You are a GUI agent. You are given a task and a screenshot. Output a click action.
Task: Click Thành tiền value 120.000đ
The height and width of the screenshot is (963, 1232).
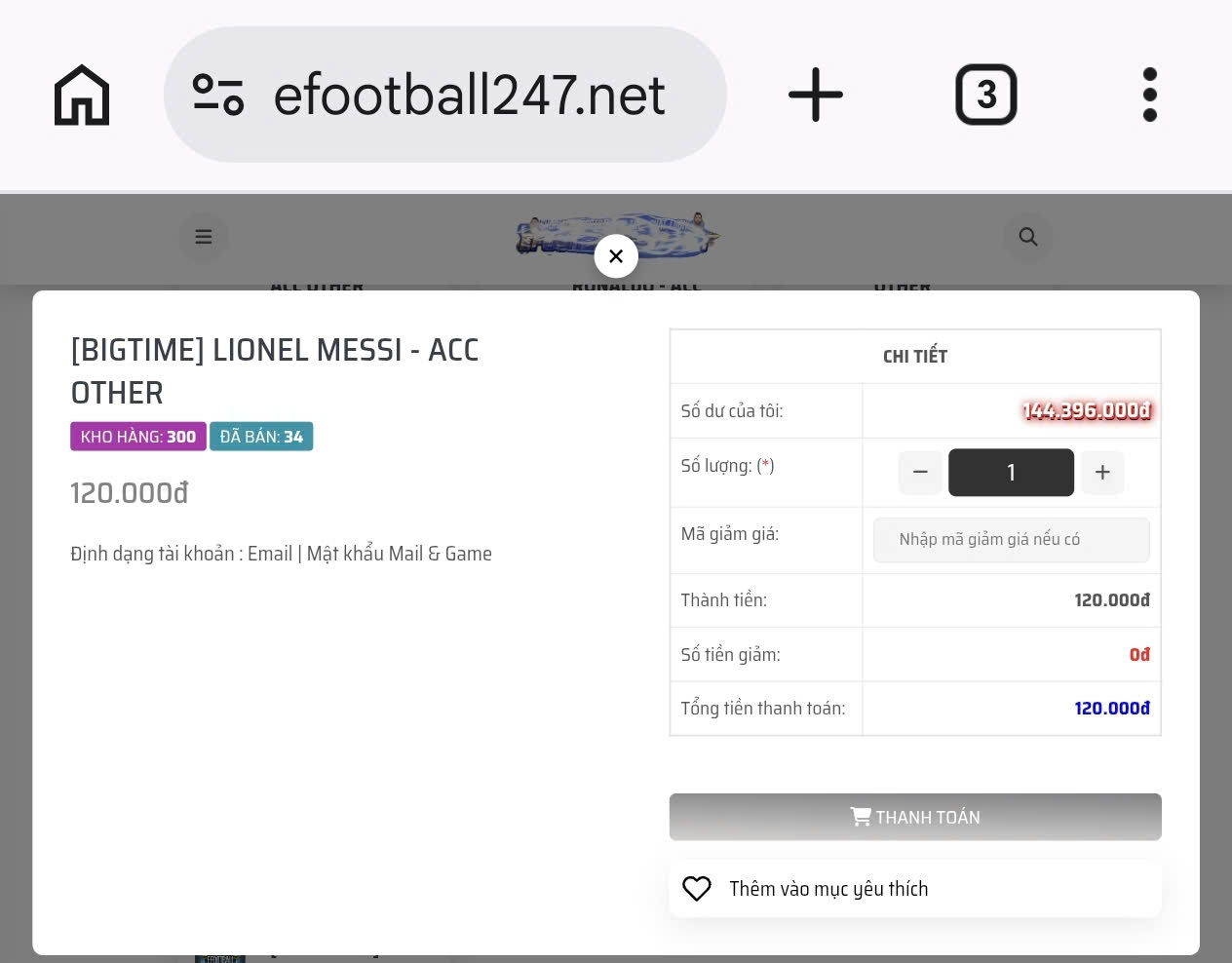tap(1112, 600)
